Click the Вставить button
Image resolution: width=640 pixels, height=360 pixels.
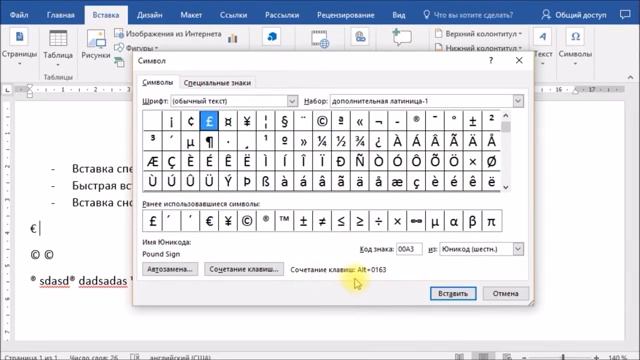click(453, 293)
